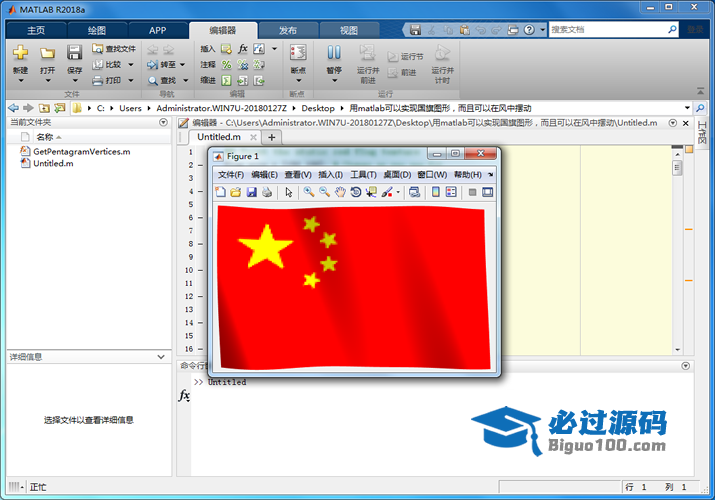Click Insert Legend icon in Figure 1
The image size is (715, 500).
(451, 192)
